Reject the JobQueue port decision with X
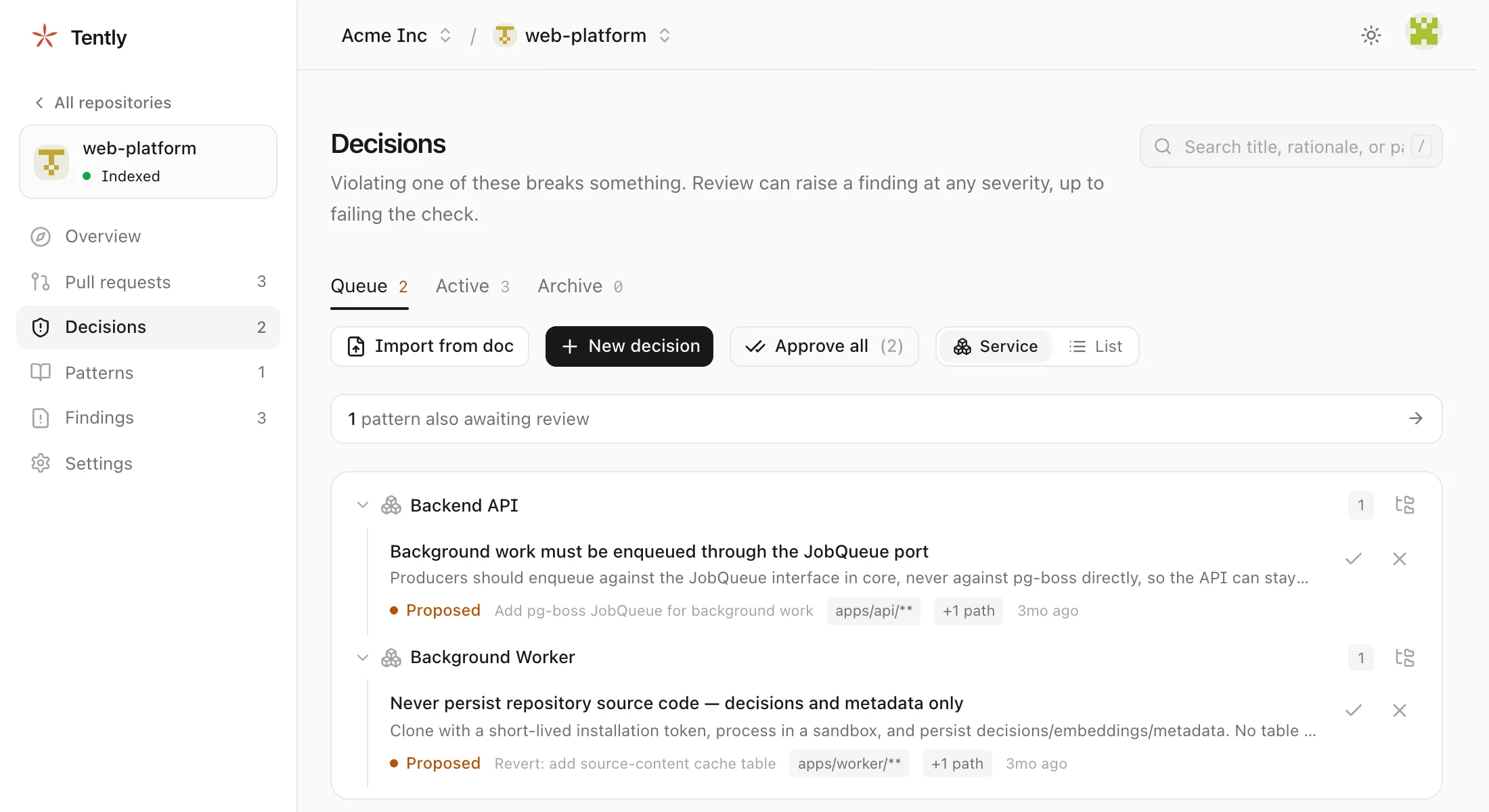Viewport: 1489px width, 812px height. coord(1400,559)
